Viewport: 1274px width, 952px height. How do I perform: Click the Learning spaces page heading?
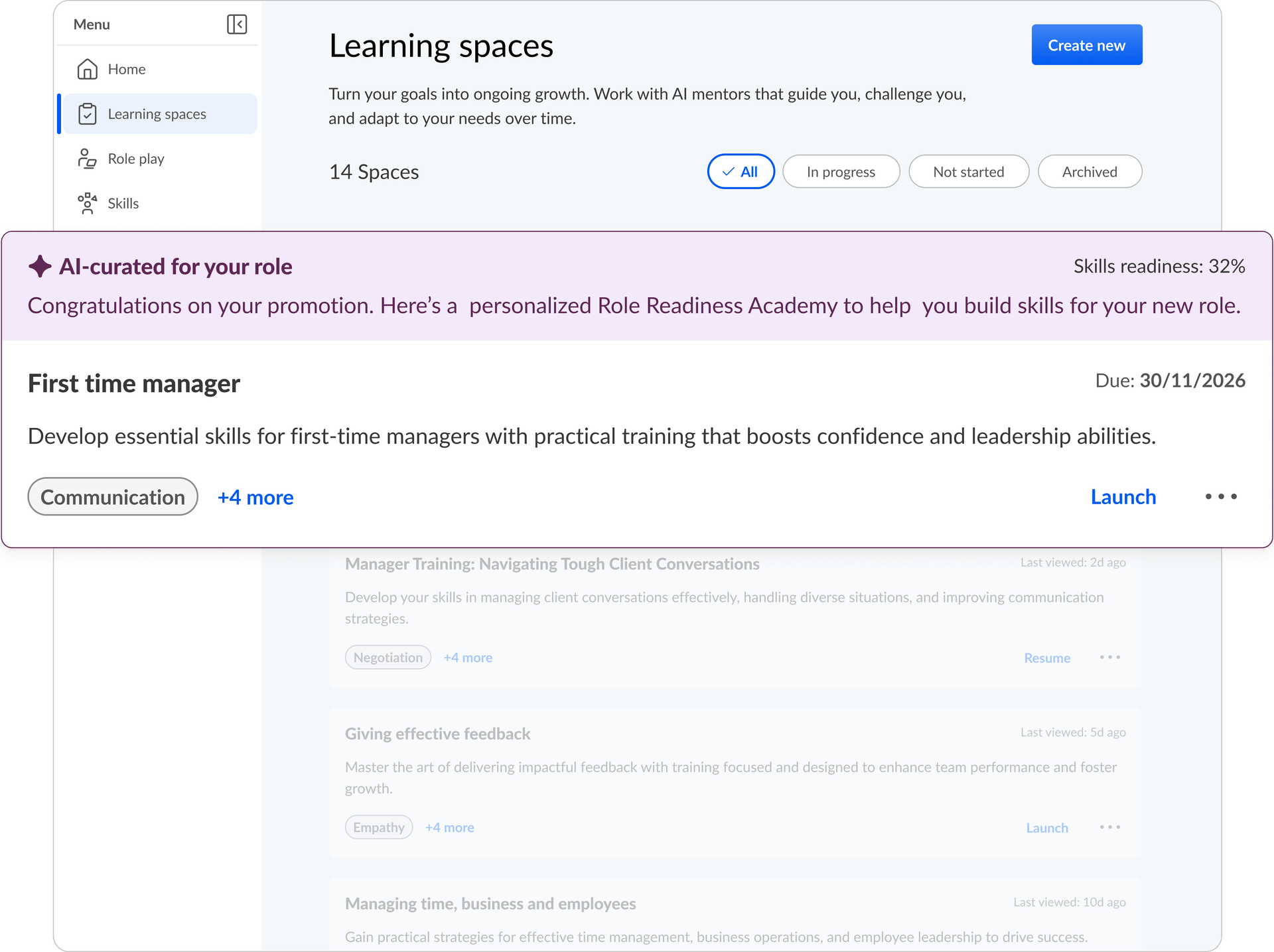[x=441, y=46]
